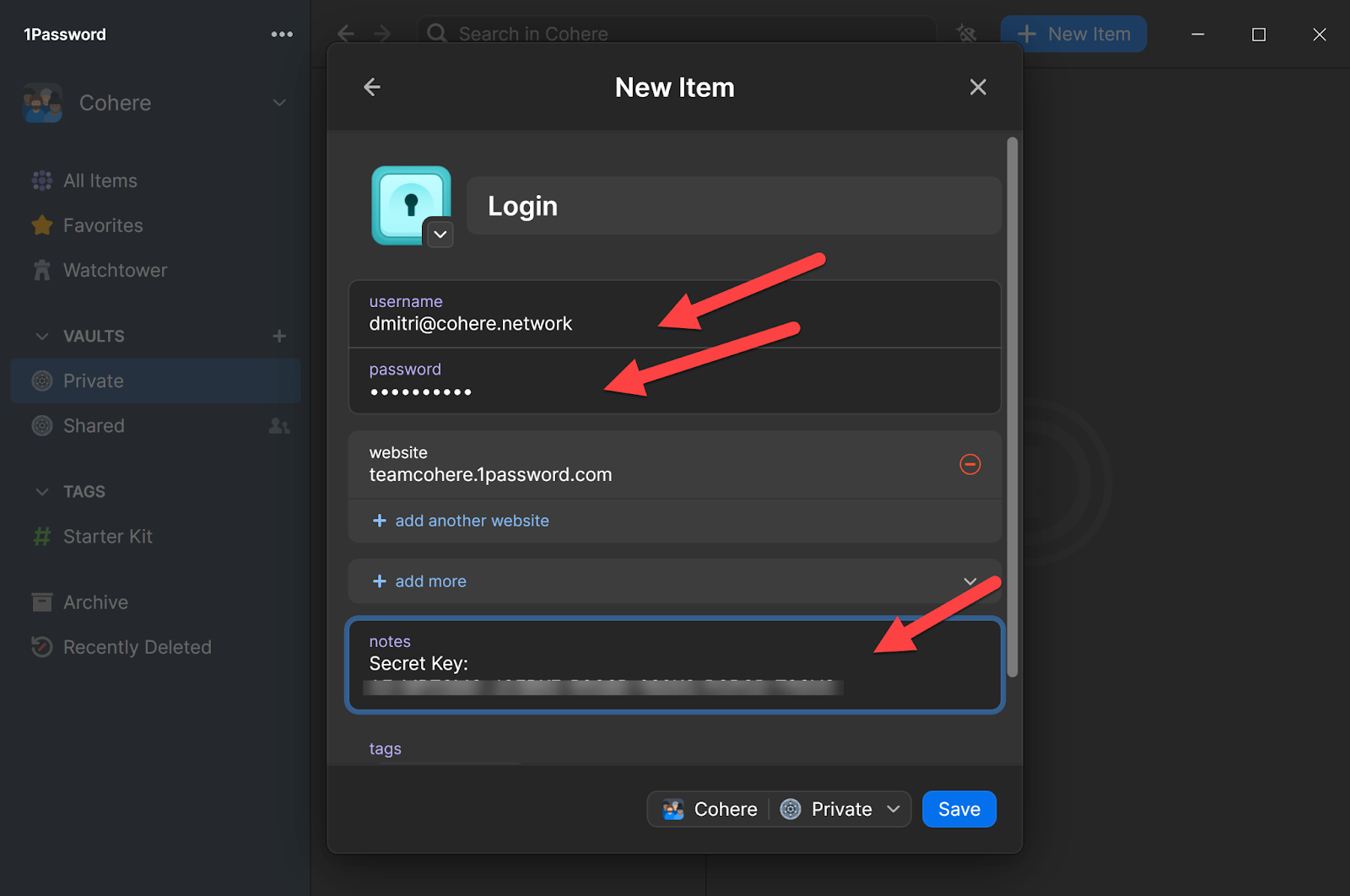Open the item icon chooser chevron
The height and width of the screenshot is (896, 1350).
[440, 234]
